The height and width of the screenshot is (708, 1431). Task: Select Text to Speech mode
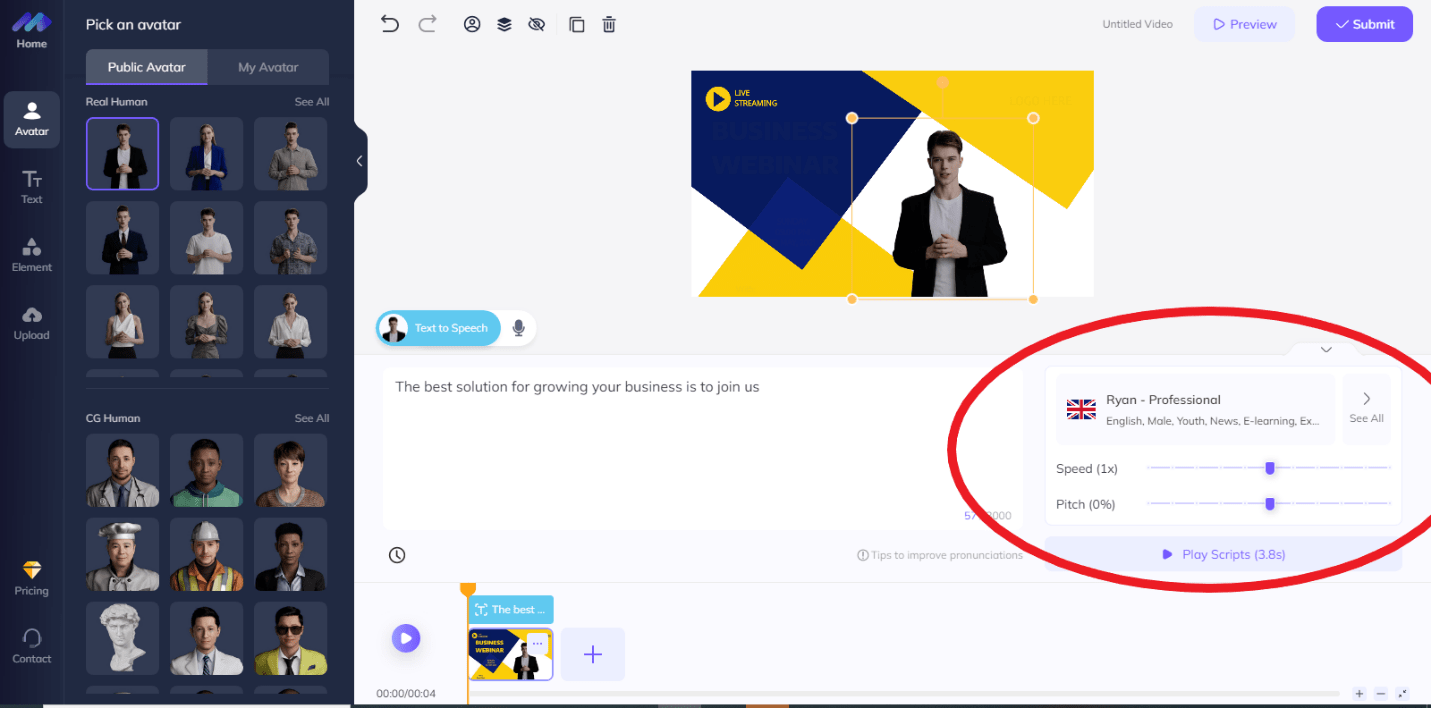pyautogui.click(x=438, y=328)
